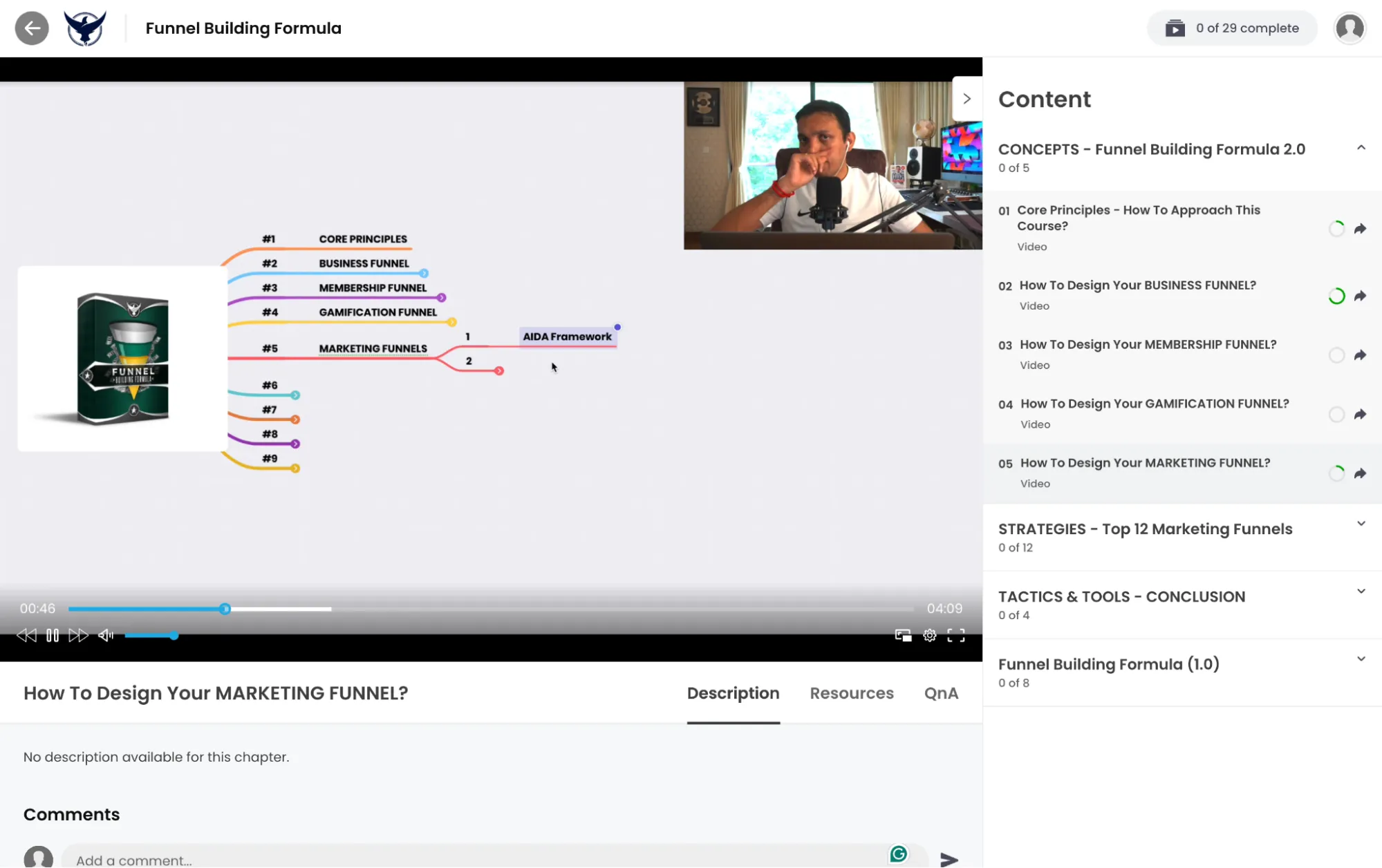1382x868 pixels.
Task: Toggle completion circle for lesson 02
Action: [1336, 296]
